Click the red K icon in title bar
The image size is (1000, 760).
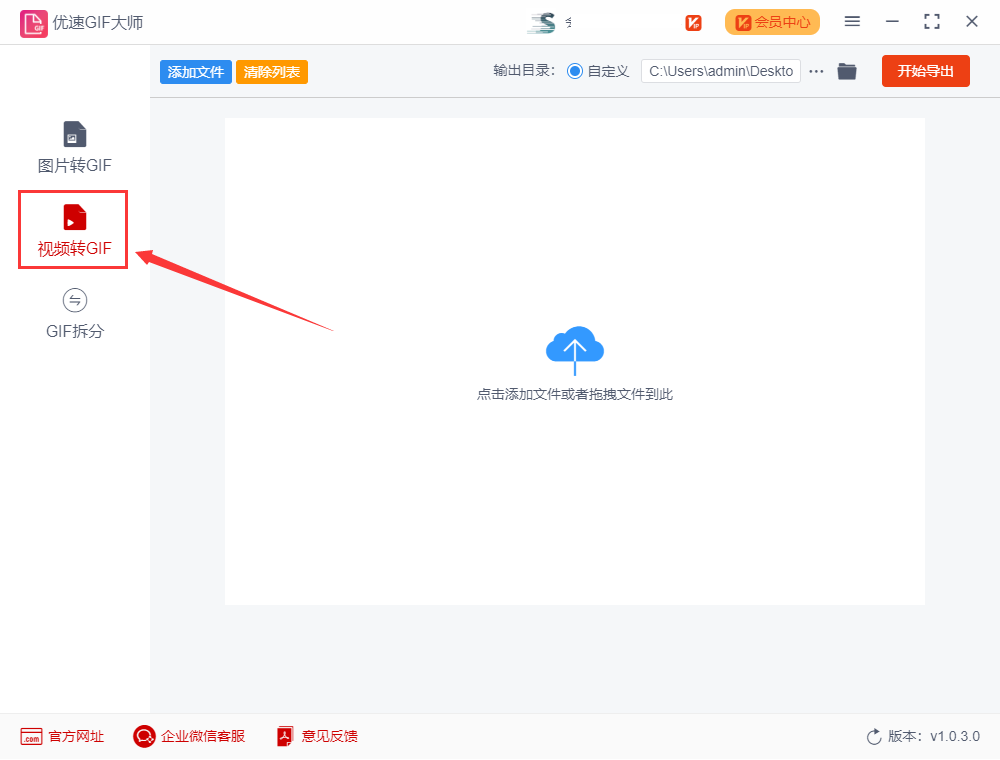point(693,22)
